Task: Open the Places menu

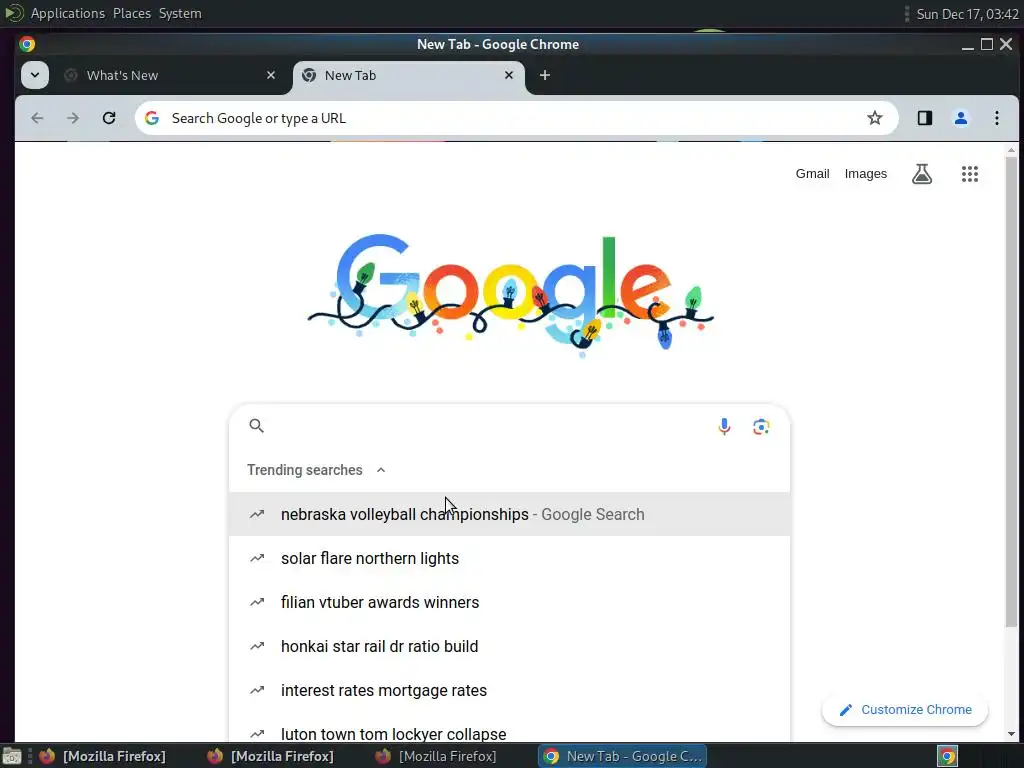Action: (132, 13)
